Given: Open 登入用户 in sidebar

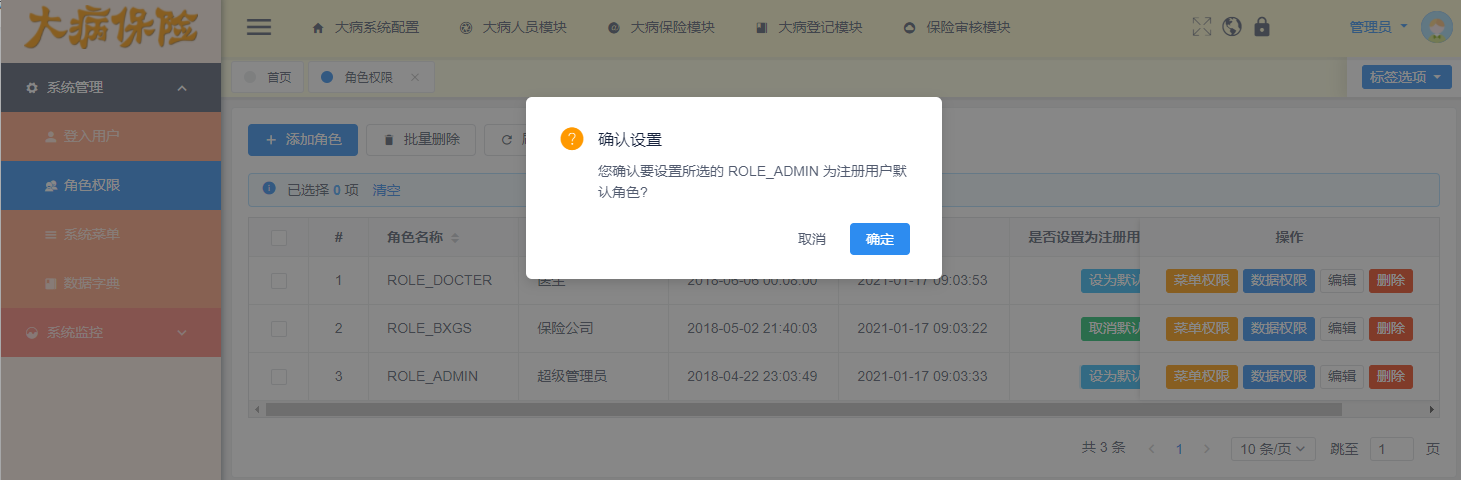Looking at the screenshot, I should click(110, 136).
